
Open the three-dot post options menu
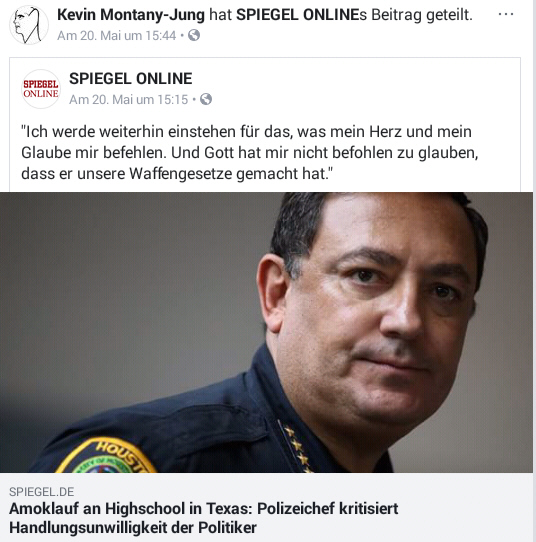point(506,14)
